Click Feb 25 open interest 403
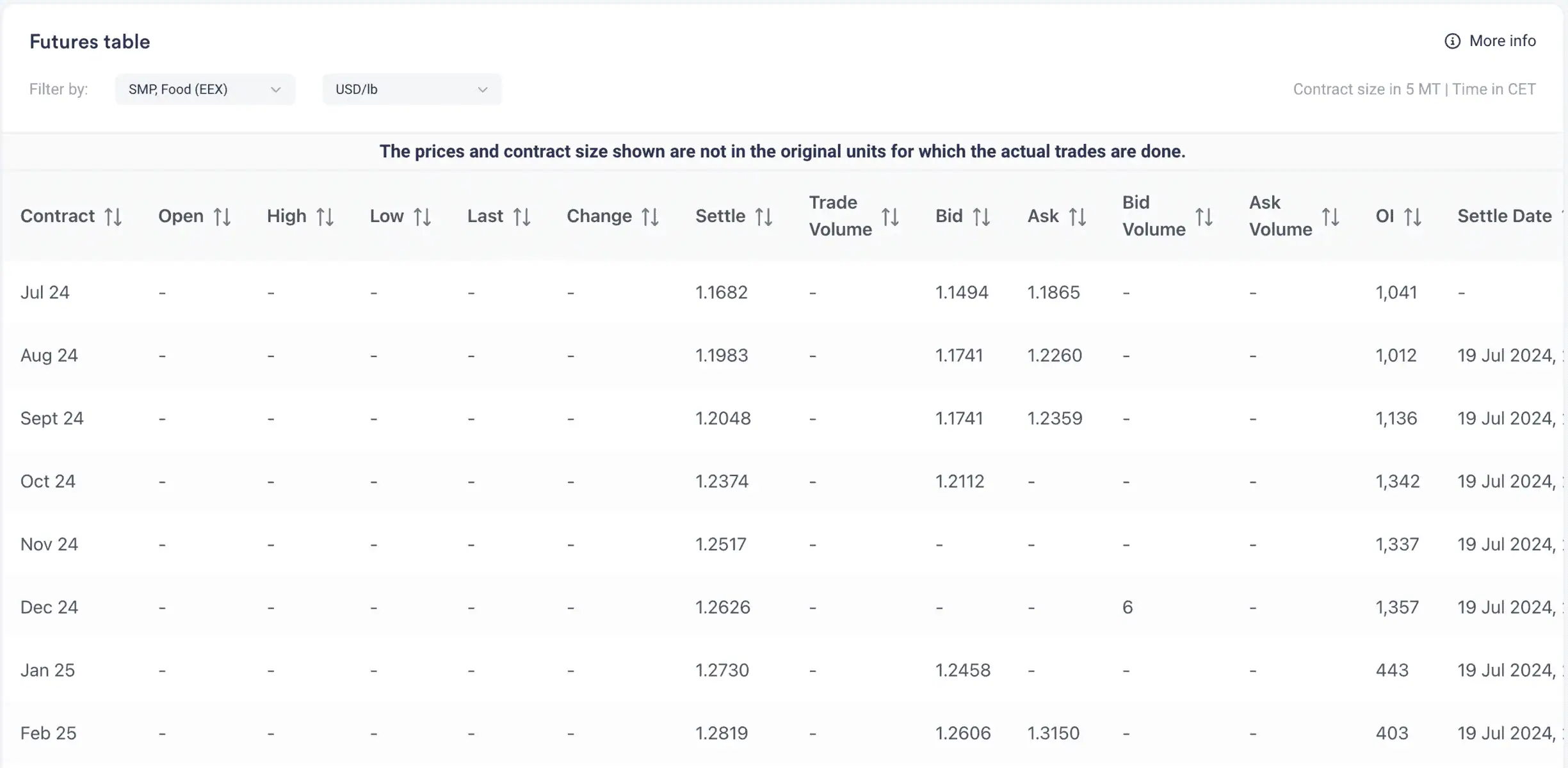 click(x=1392, y=733)
